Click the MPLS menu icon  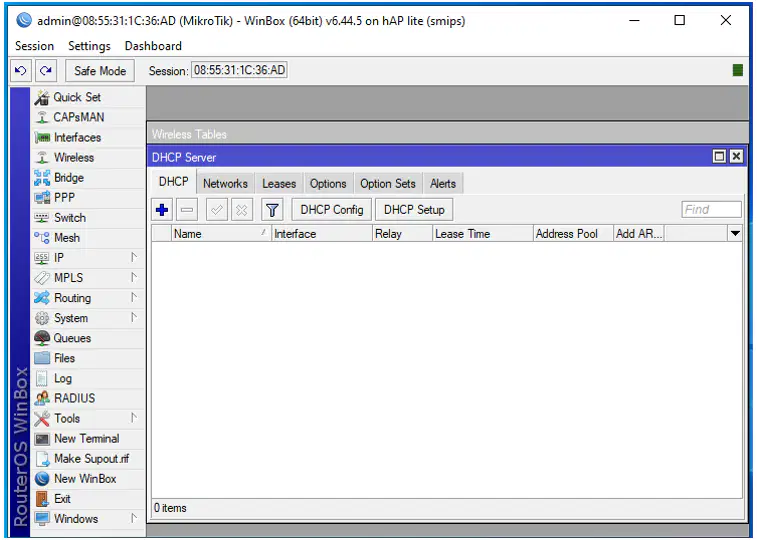42,278
